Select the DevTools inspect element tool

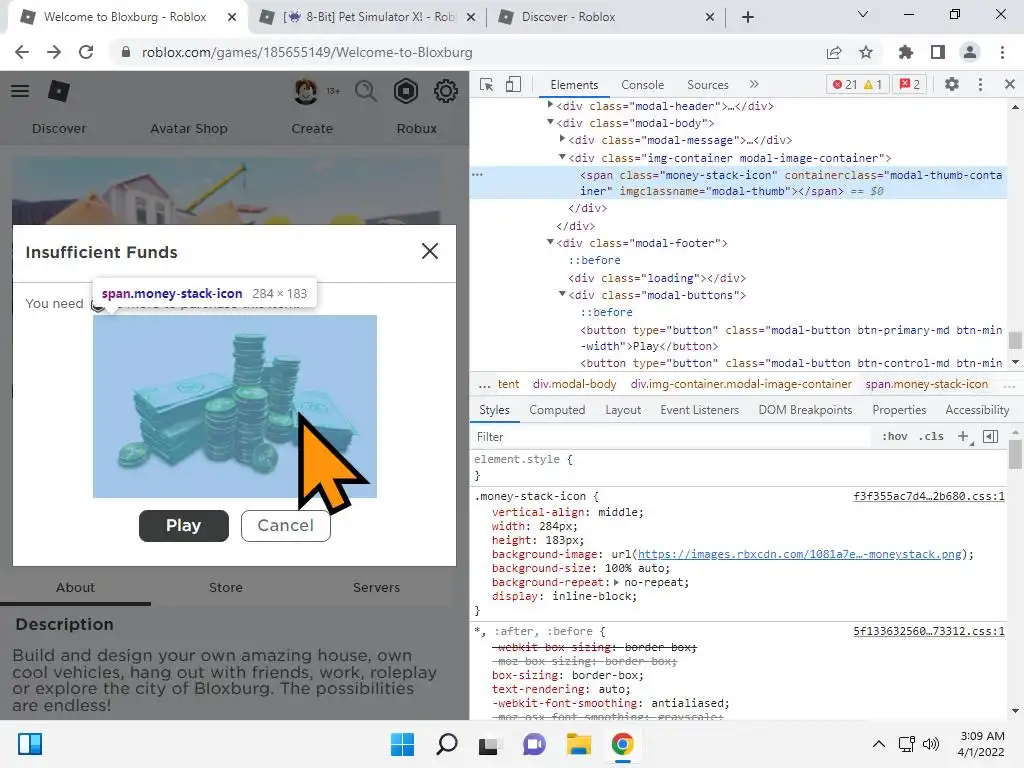[x=487, y=85]
